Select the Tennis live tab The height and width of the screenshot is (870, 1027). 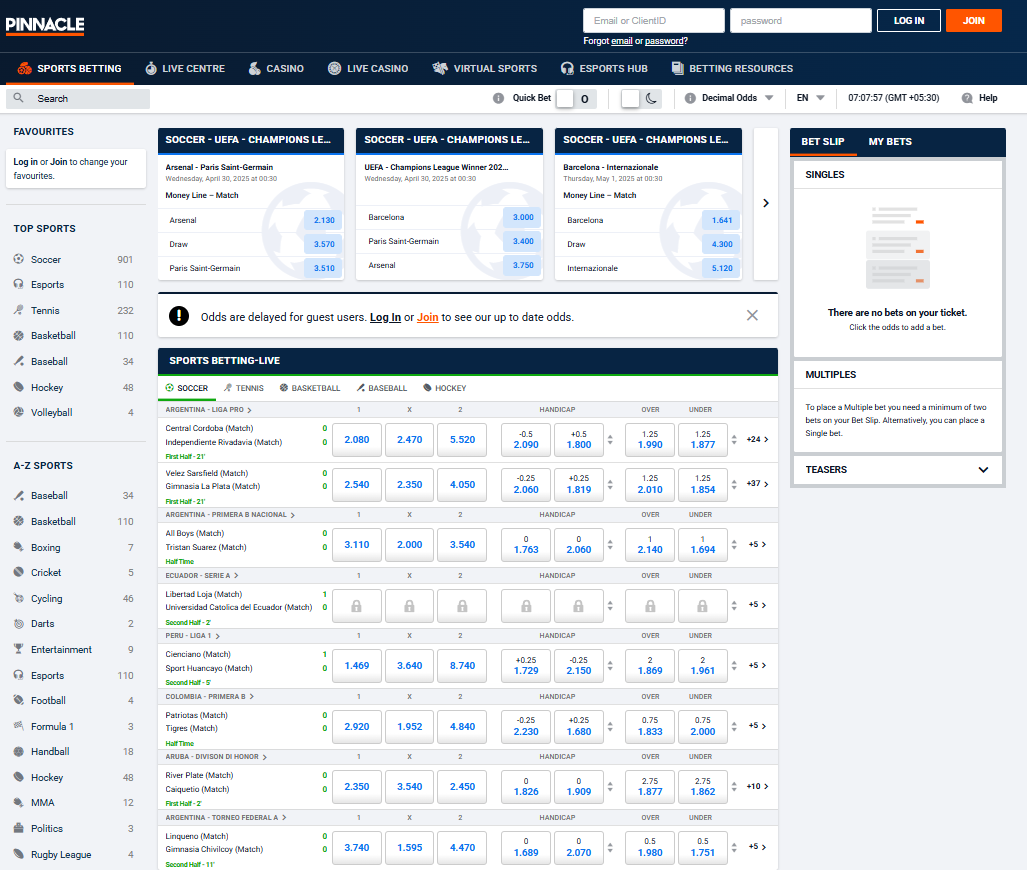pyautogui.click(x=244, y=388)
